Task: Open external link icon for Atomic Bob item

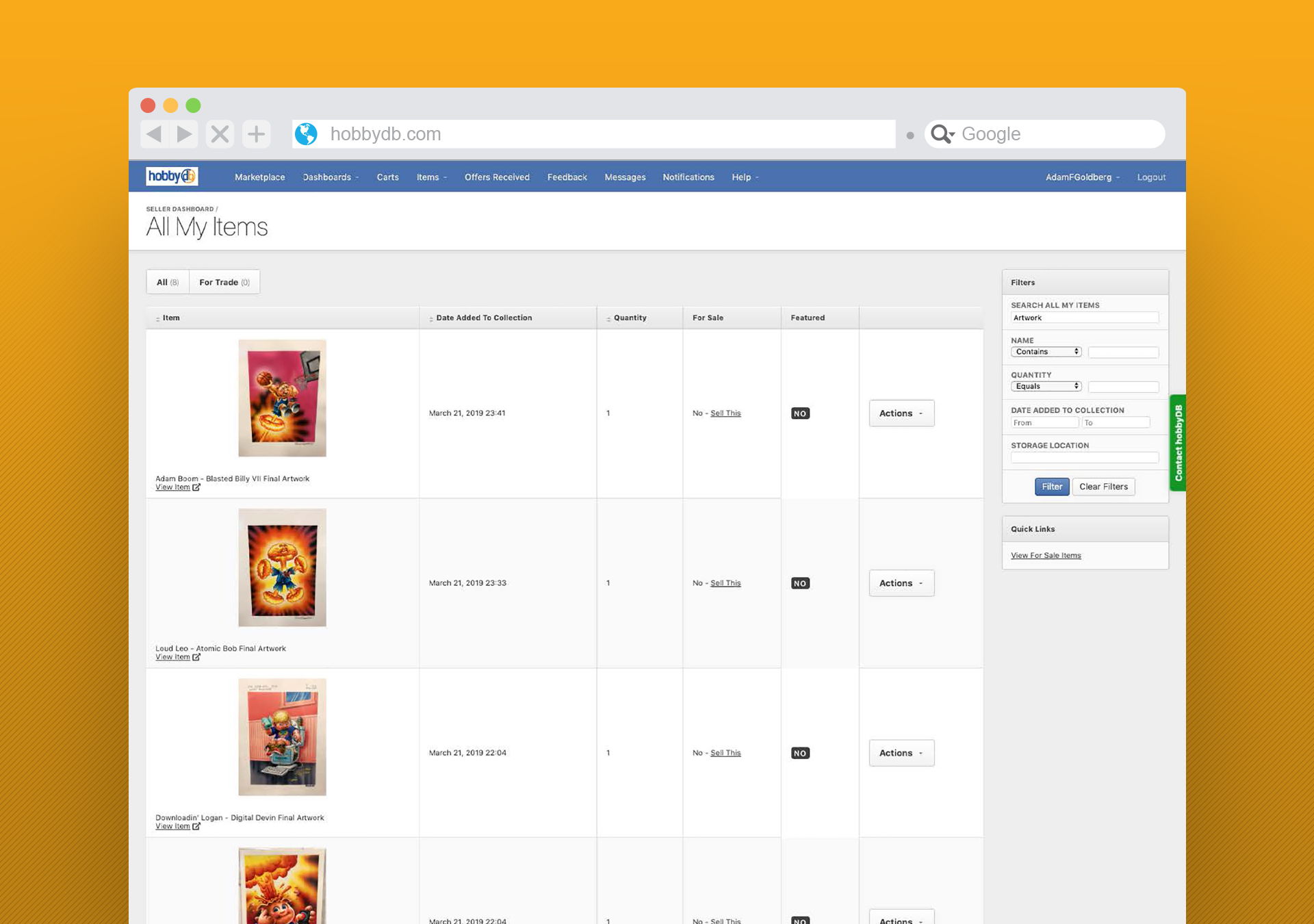Action: (196, 657)
